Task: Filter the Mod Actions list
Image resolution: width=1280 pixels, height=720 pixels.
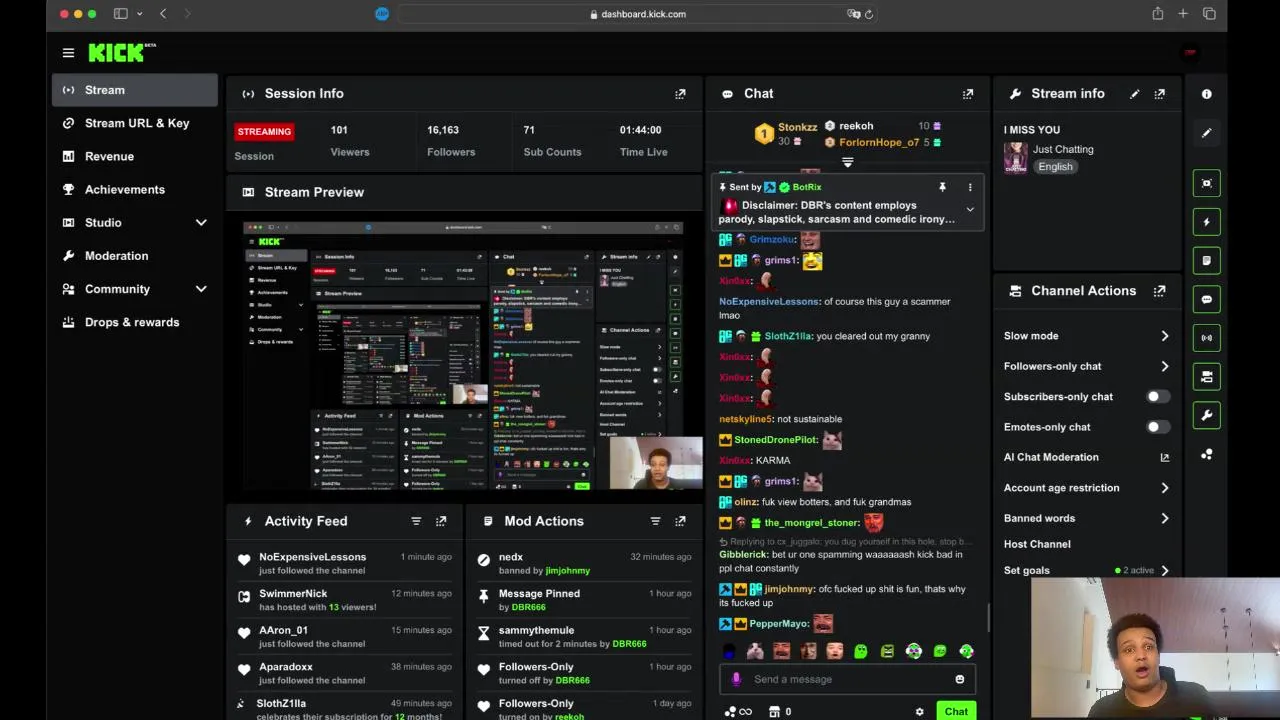Action: (x=655, y=521)
